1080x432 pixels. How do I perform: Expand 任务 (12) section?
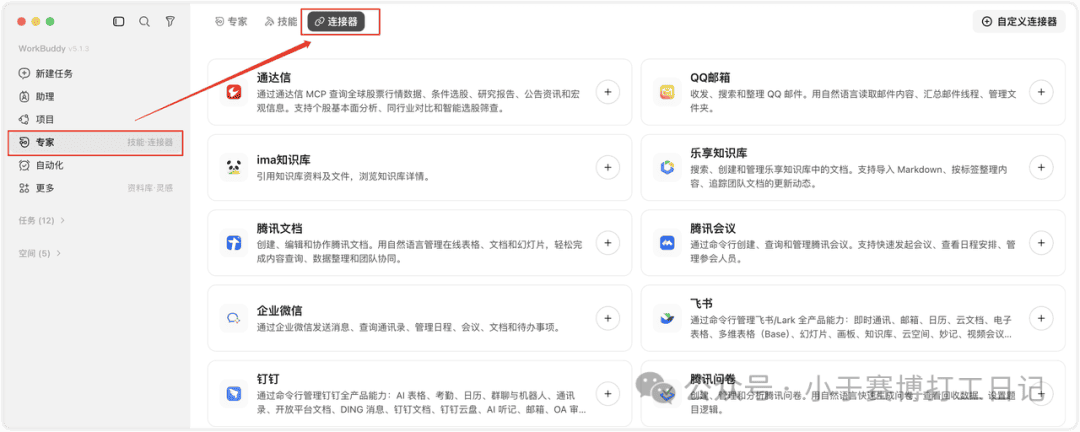click(42, 220)
